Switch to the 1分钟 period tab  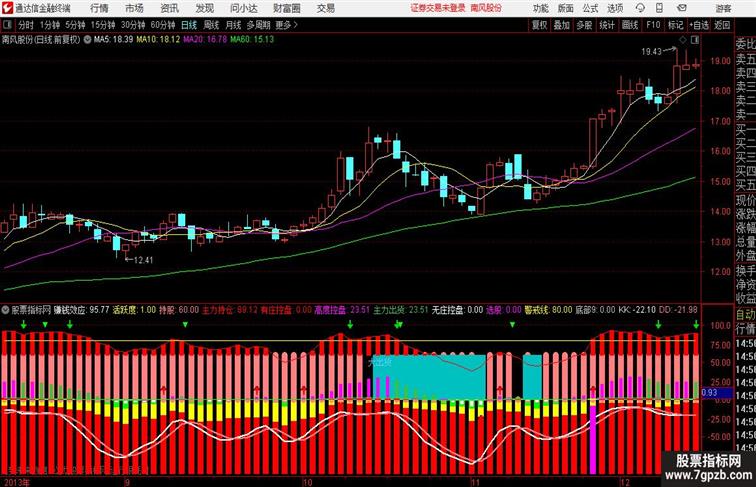[50, 25]
